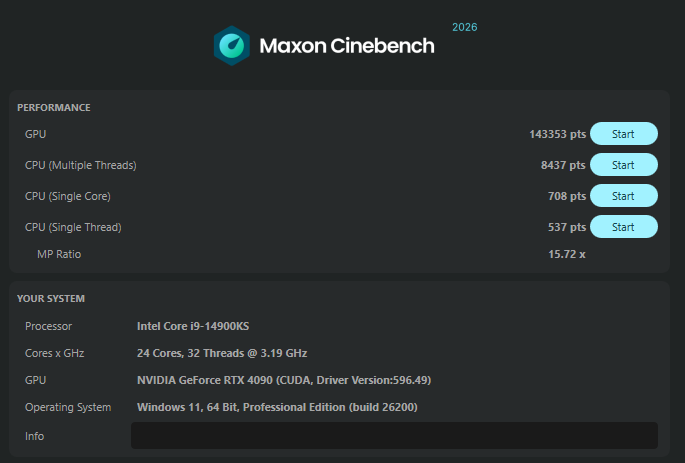This screenshot has height=463, width=685.
Task: Select the Maxon Cinebench title text
Action: 347,46
